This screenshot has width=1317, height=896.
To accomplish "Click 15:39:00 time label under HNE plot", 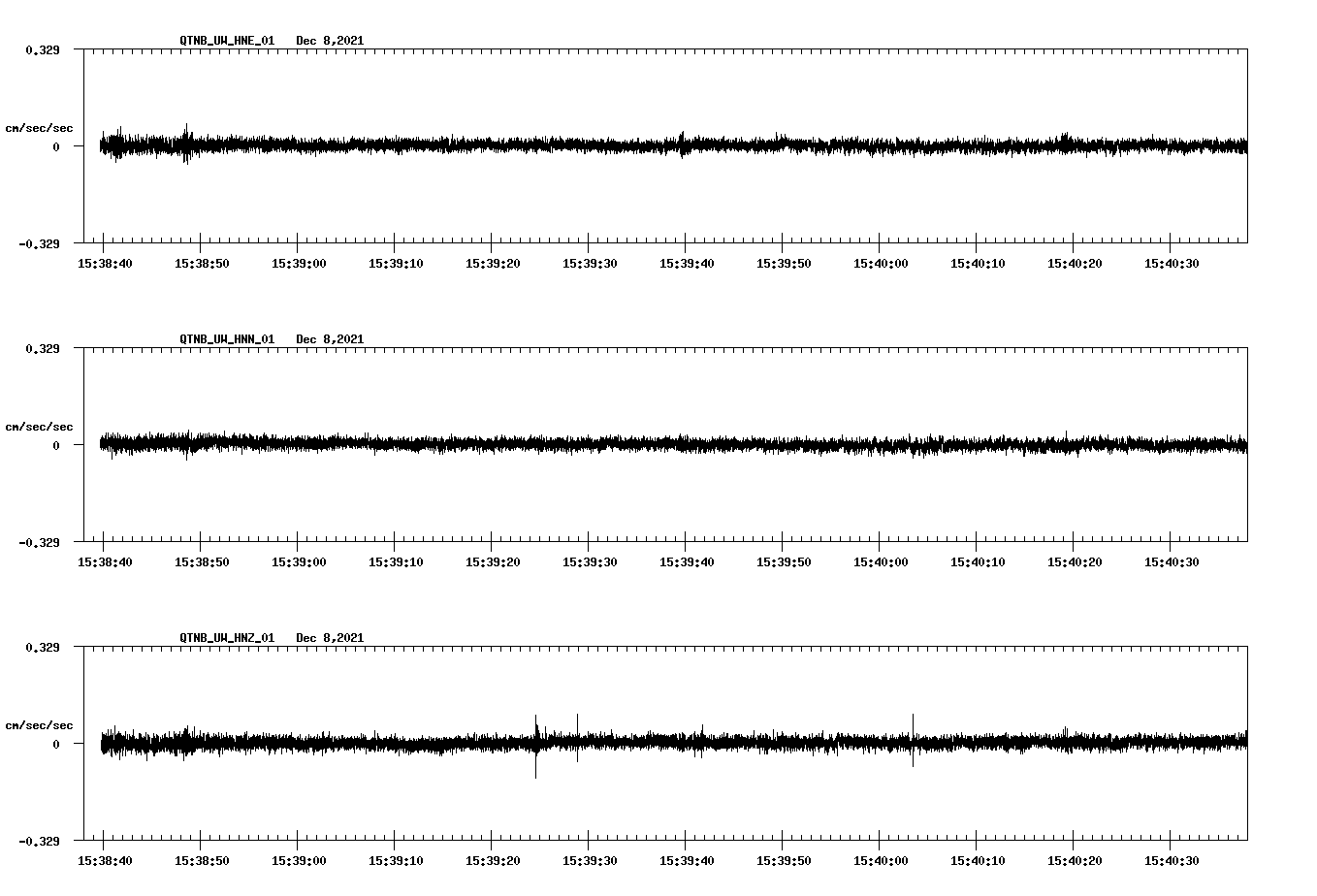I will (299, 264).
